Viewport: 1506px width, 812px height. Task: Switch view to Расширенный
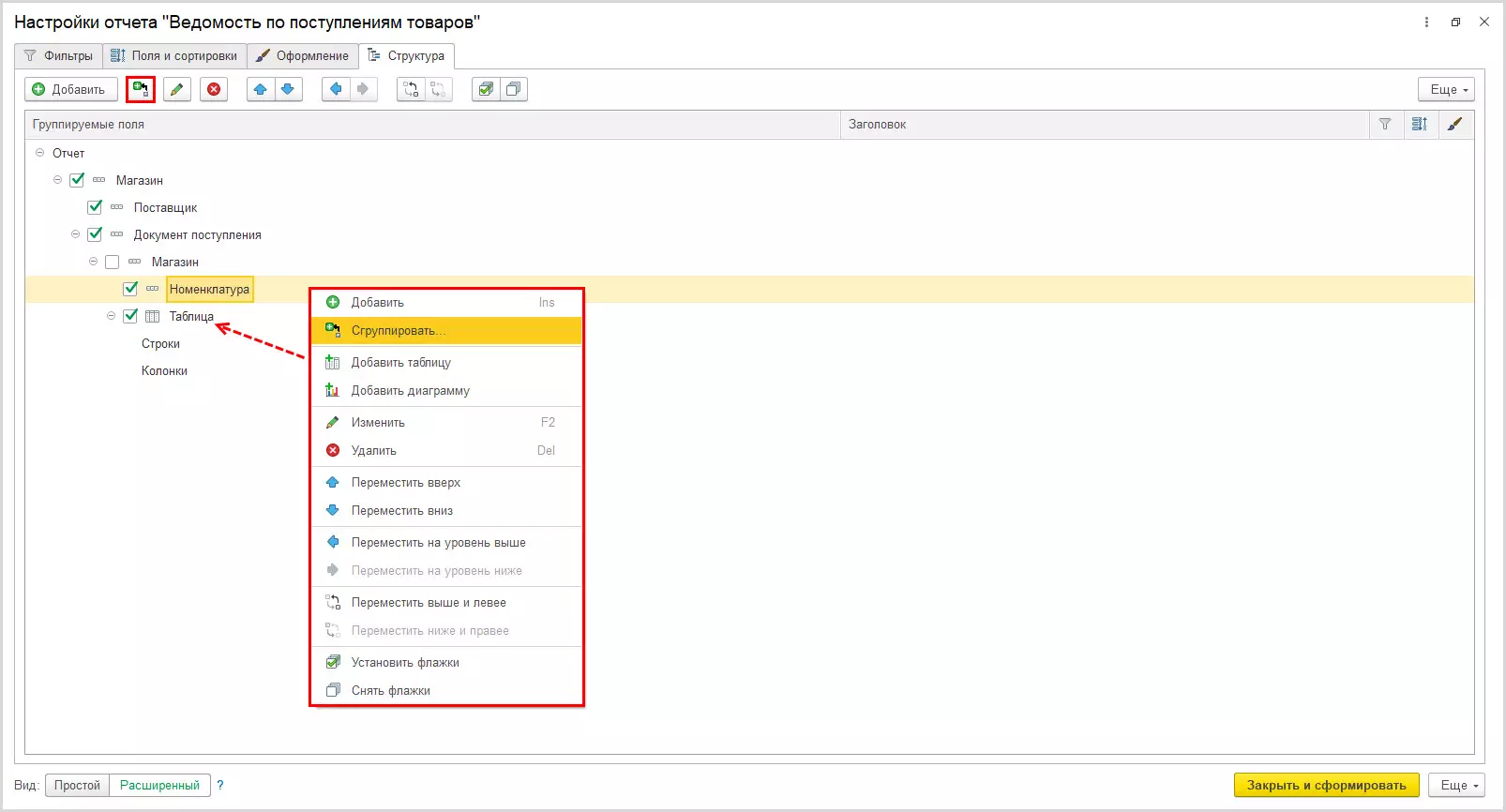click(x=159, y=786)
